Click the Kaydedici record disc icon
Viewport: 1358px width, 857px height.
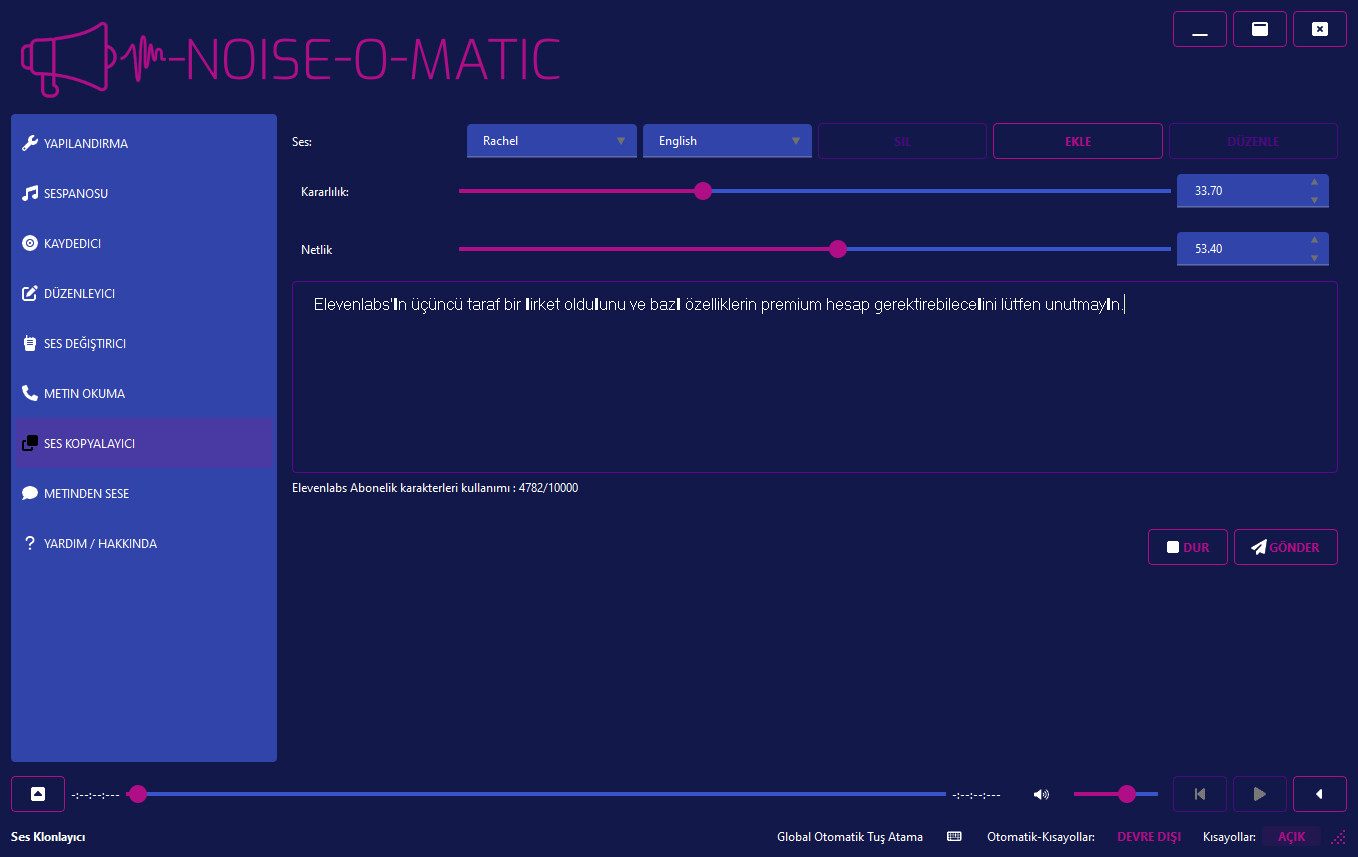pyautogui.click(x=30, y=243)
